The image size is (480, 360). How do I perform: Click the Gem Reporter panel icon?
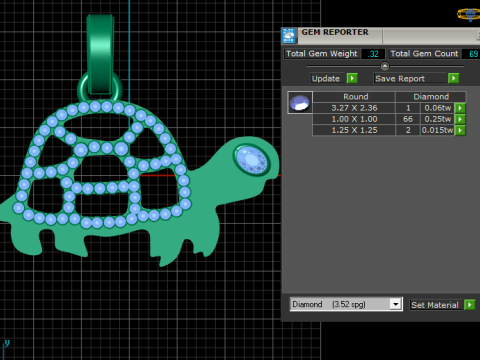click(289, 36)
